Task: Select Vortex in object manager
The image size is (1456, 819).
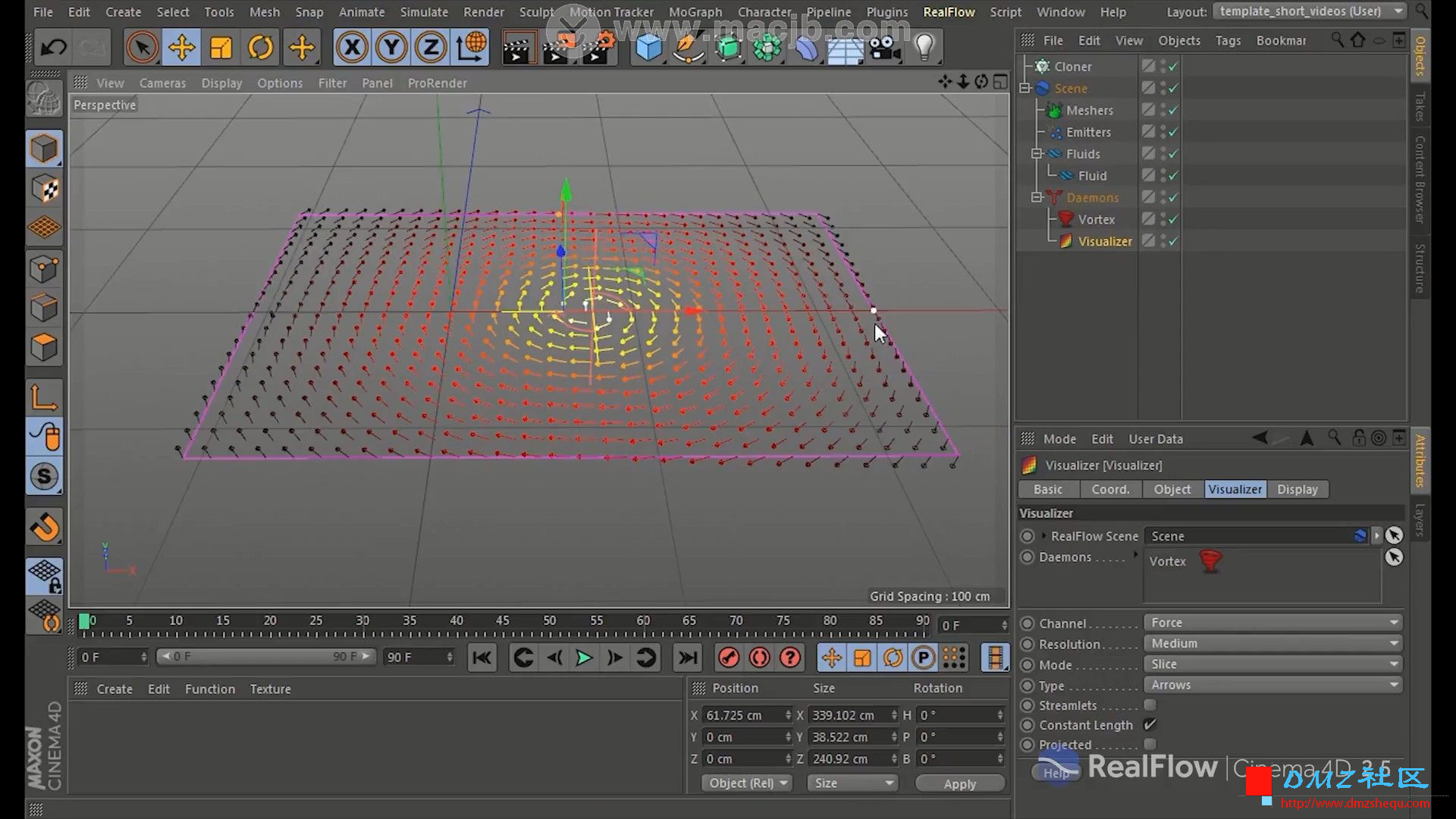Action: (1096, 219)
